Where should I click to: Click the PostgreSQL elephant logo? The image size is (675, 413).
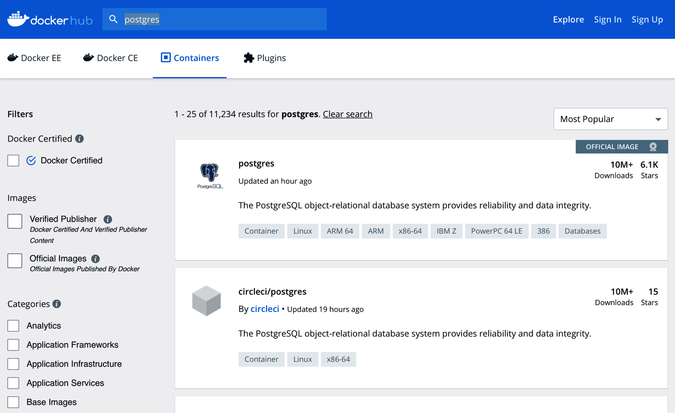(210, 176)
